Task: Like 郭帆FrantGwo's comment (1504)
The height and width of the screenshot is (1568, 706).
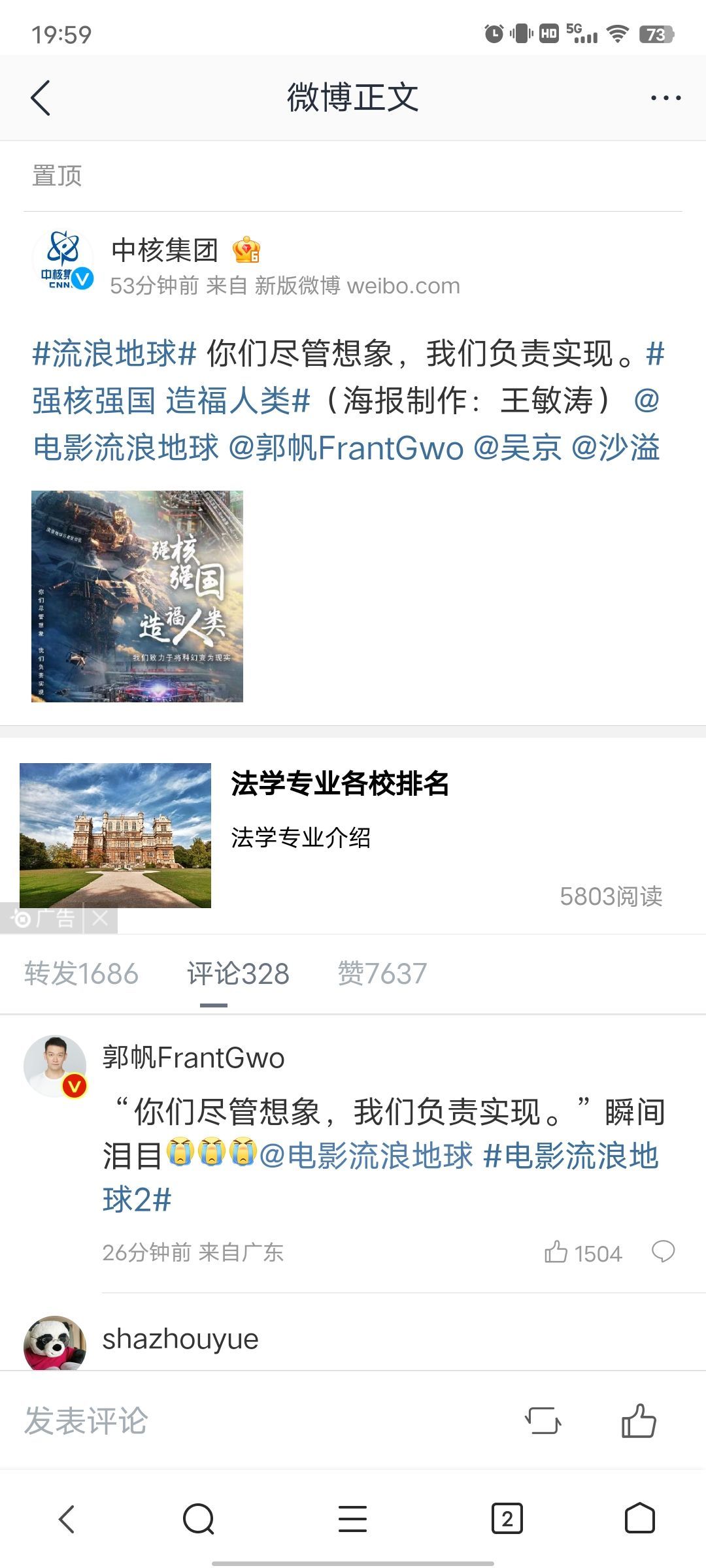Action: pyautogui.click(x=582, y=1252)
